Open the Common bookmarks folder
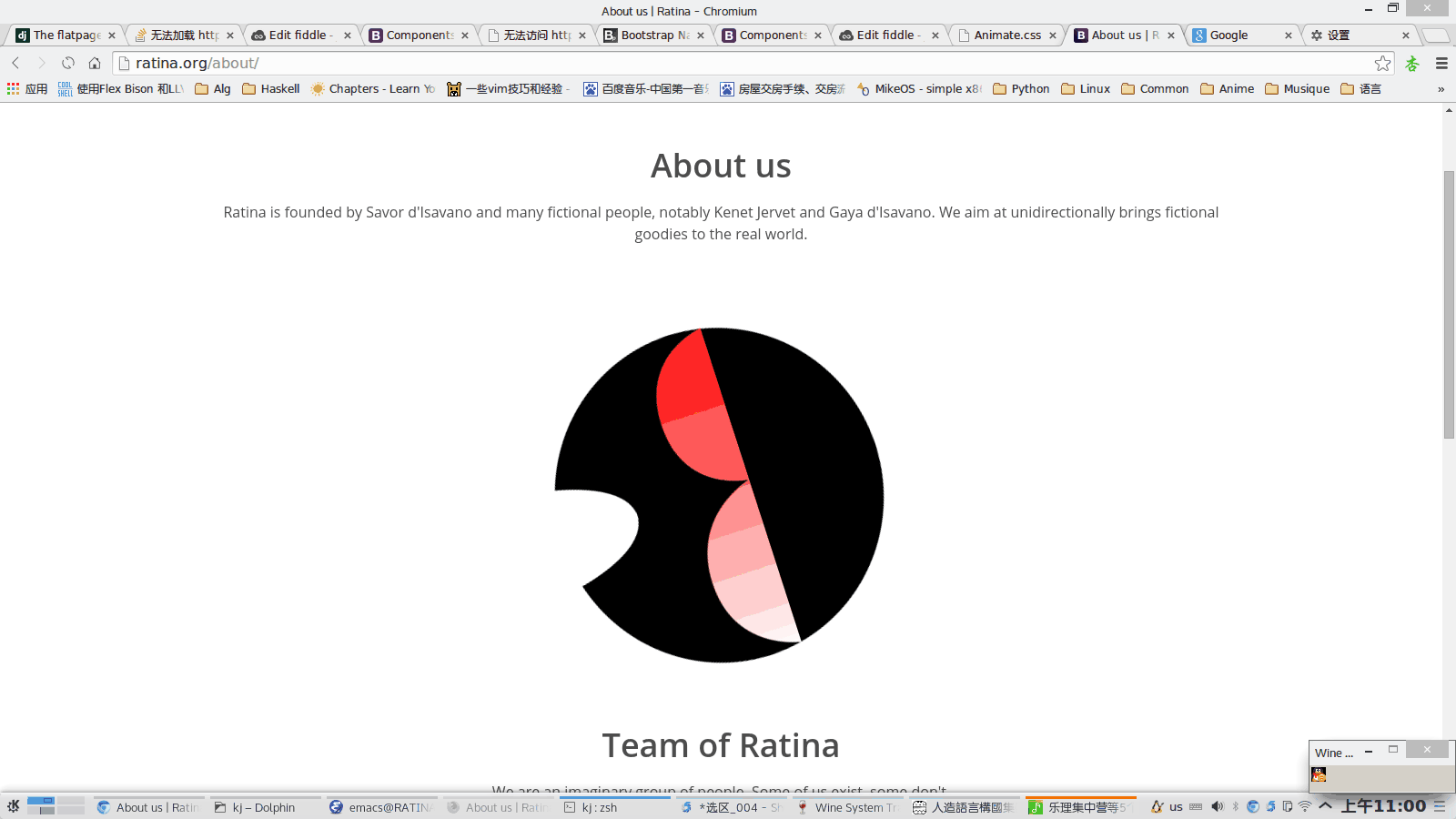Viewport: 1456px width, 819px height. [x=1155, y=88]
